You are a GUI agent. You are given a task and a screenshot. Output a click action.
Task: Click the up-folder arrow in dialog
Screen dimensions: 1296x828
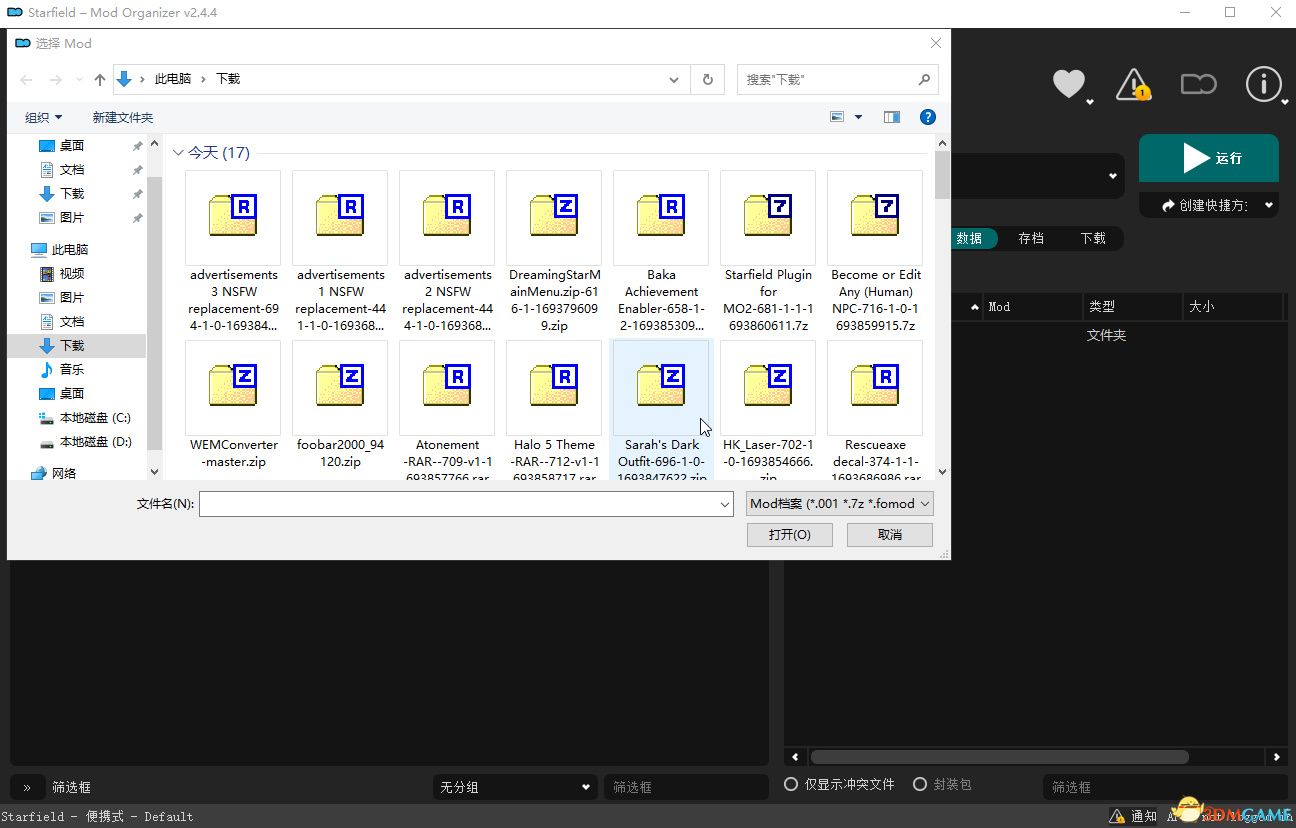[100, 79]
